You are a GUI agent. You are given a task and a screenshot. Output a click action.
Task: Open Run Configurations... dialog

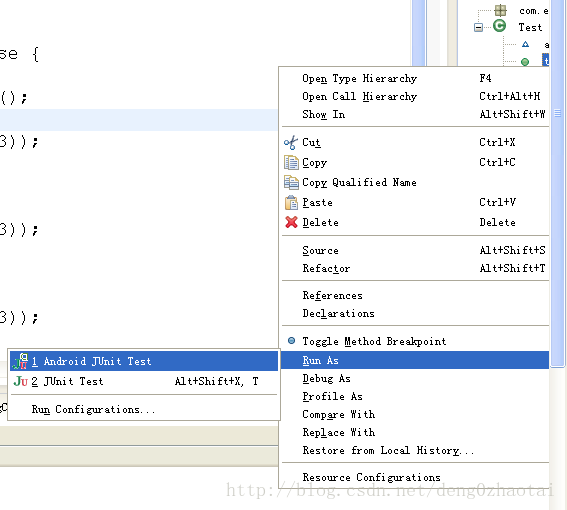[x=144, y=409]
